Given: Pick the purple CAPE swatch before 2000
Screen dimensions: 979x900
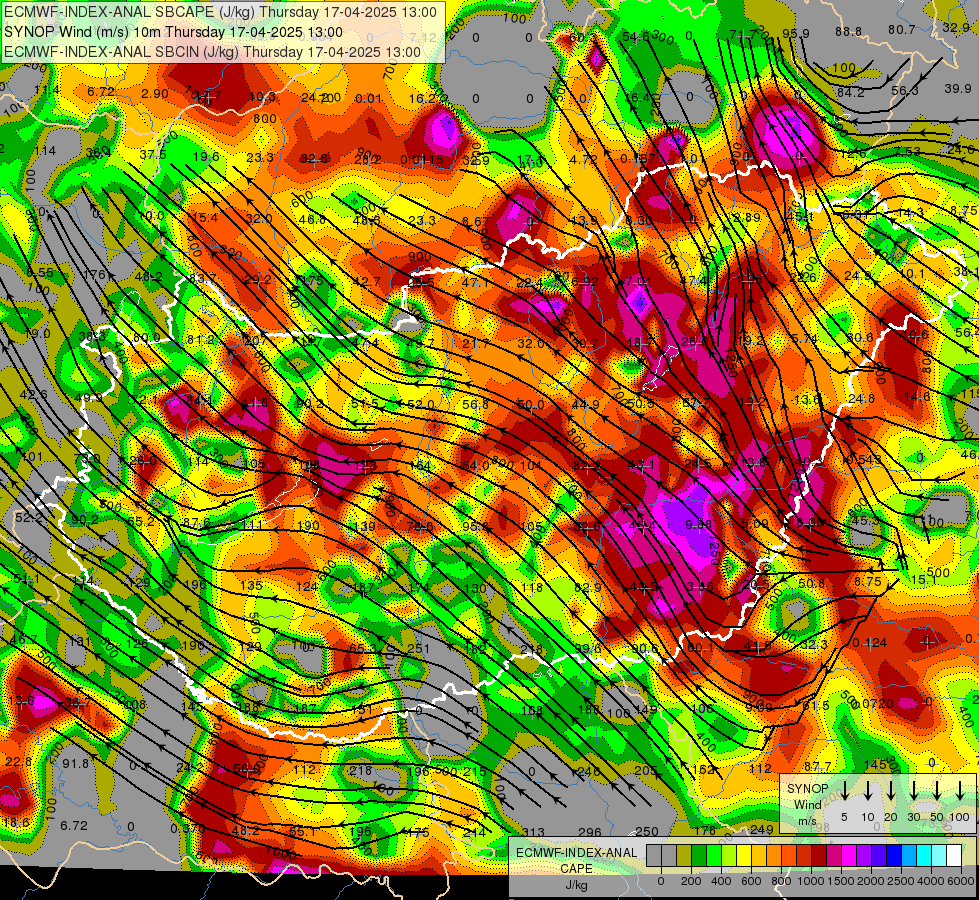Looking at the screenshot, I should coord(863,855).
